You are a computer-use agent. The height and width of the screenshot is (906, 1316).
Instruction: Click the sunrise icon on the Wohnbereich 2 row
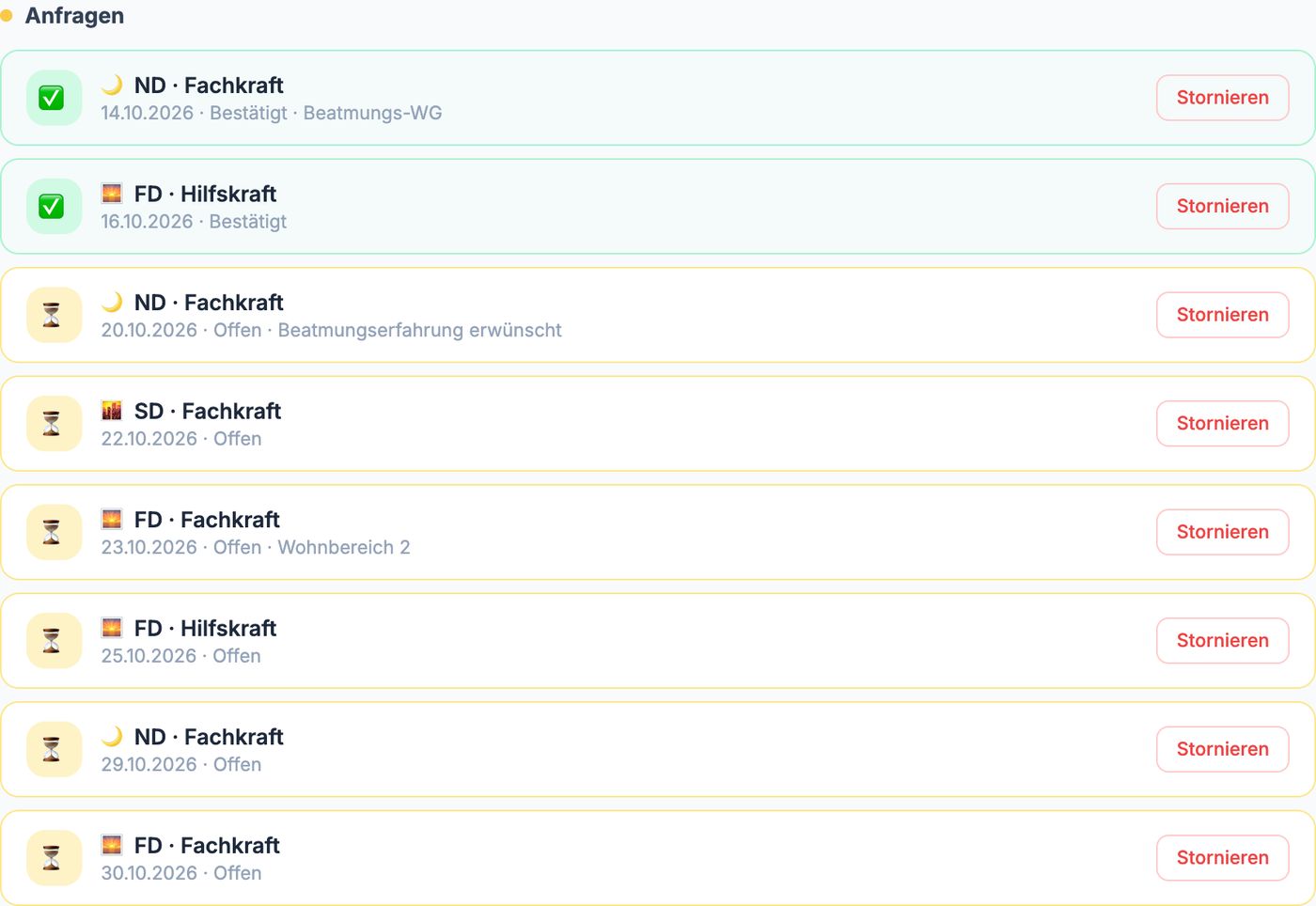(112, 520)
